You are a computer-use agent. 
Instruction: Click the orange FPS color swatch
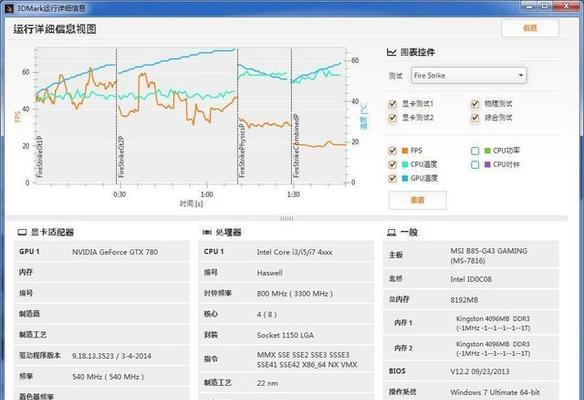pyautogui.click(x=405, y=150)
